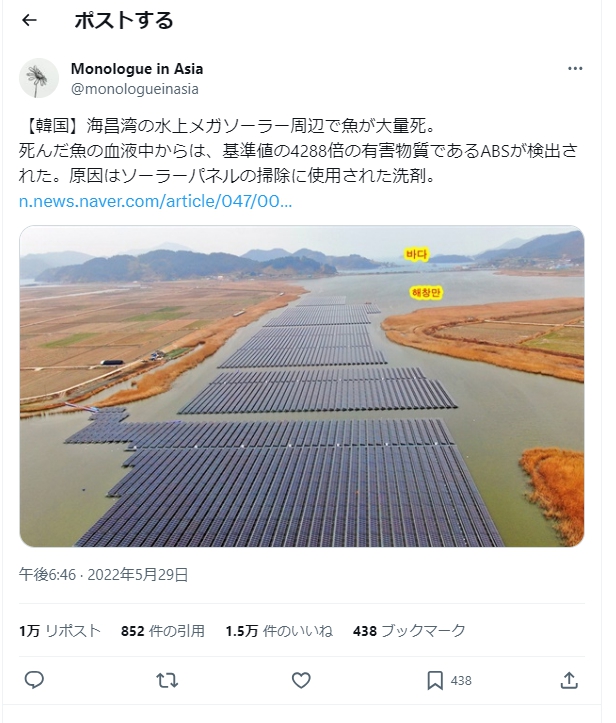
Task: Share the post using the upload arrow icon
Action: (x=569, y=680)
